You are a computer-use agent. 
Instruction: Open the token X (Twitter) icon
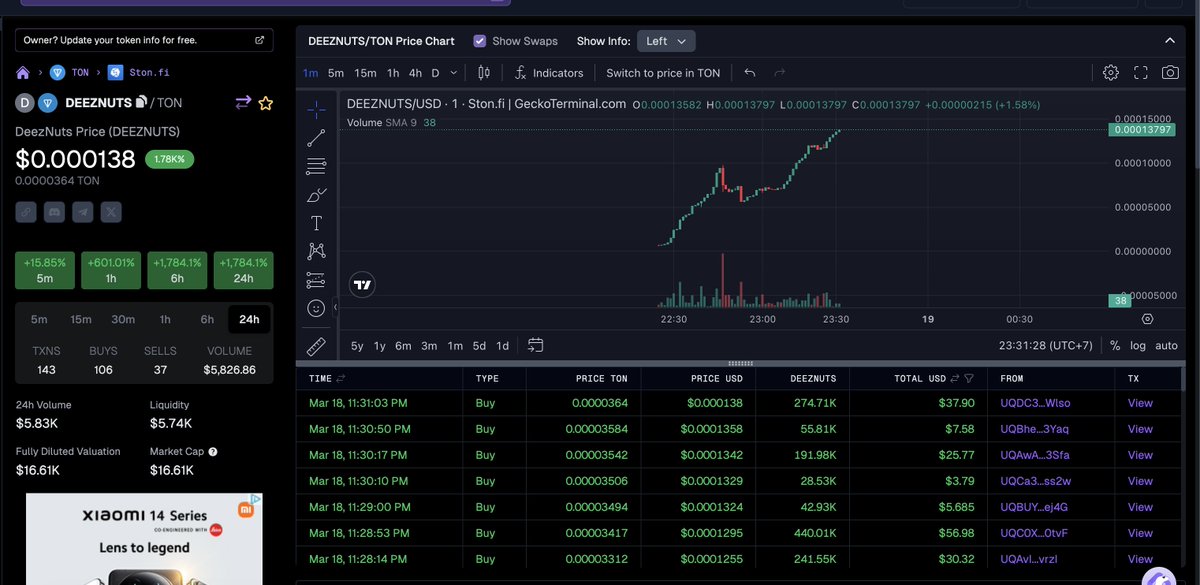[x=112, y=212]
